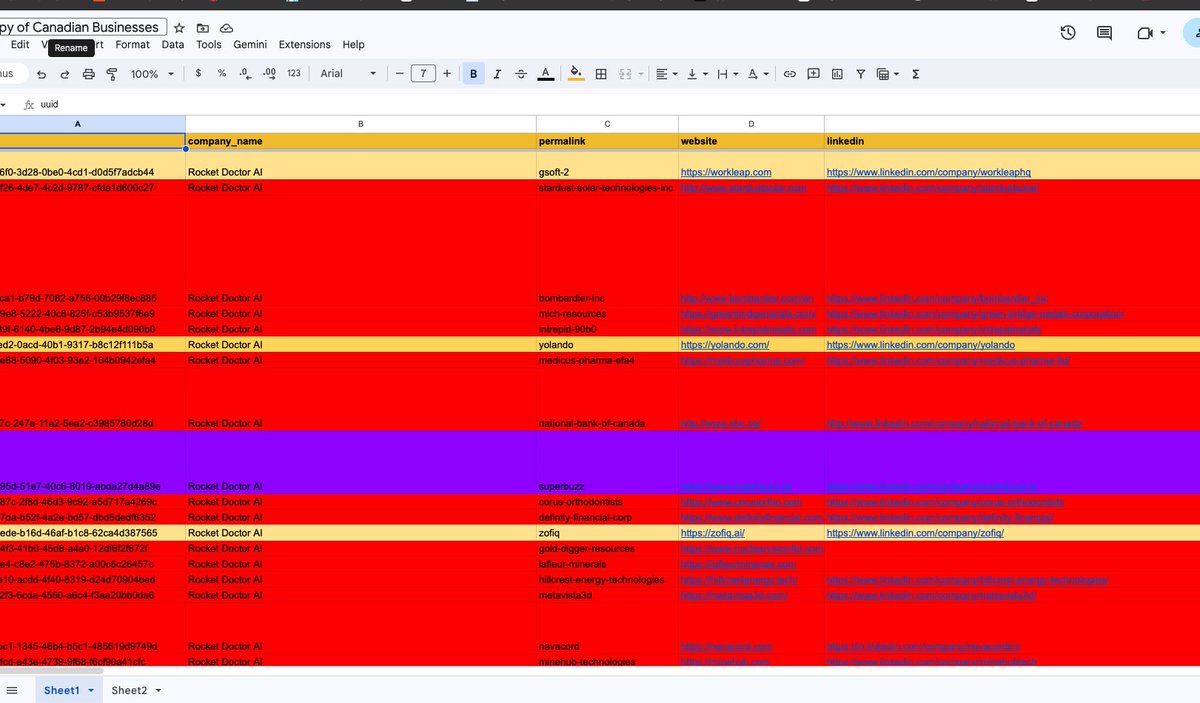Open the Sheet2 tab options arrow
The height and width of the screenshot is (703, 1200).
(158, 691)
